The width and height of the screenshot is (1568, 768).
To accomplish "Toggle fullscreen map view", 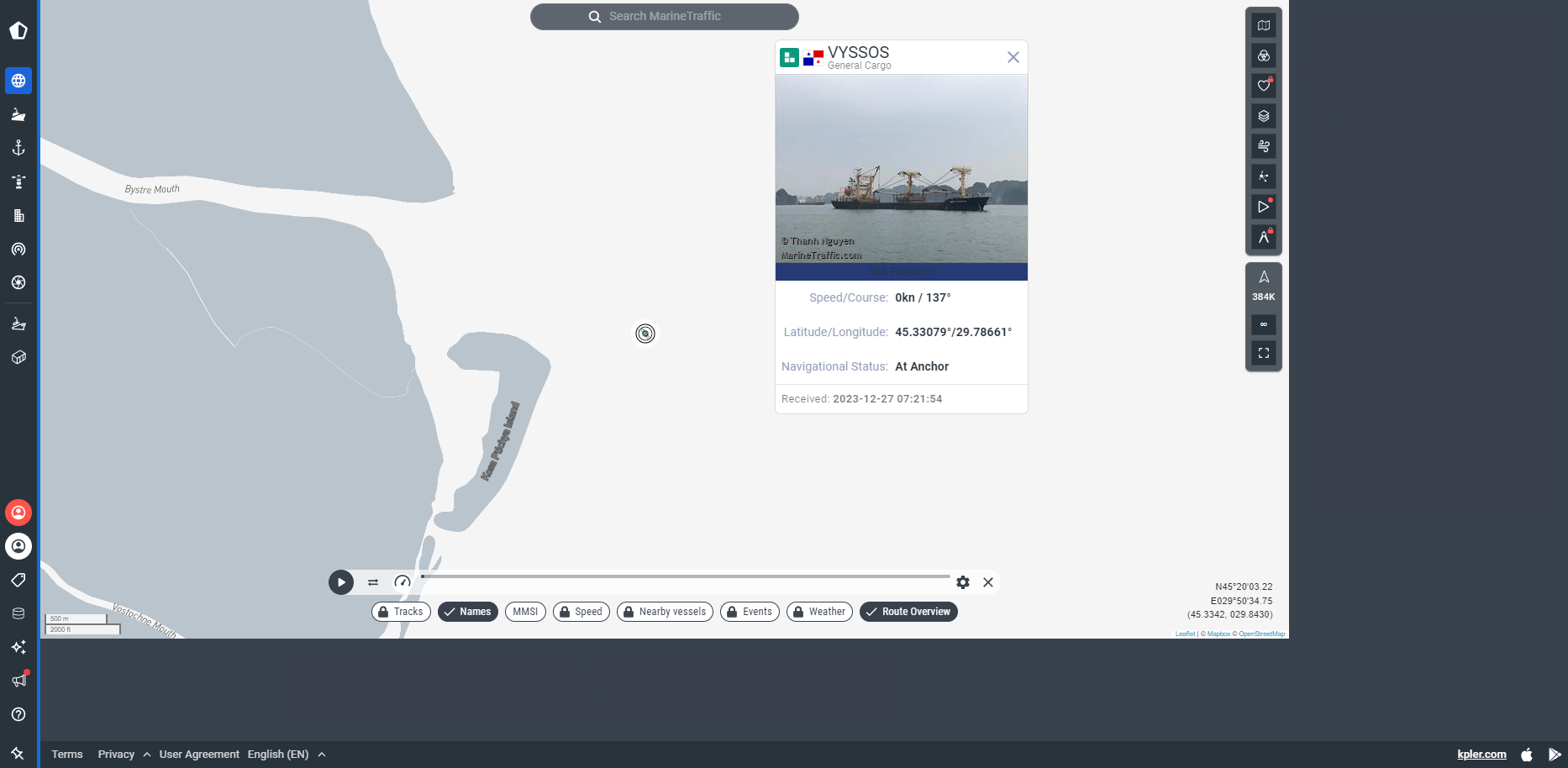I will [x=1264, y=353].
